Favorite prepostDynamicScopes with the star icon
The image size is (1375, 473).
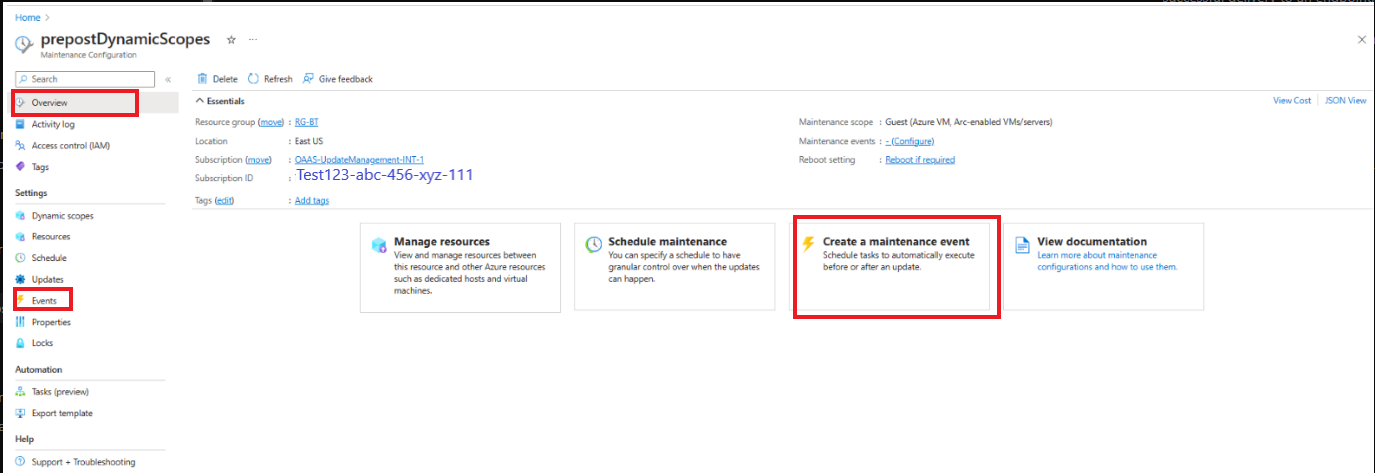[x=231, y=39]
